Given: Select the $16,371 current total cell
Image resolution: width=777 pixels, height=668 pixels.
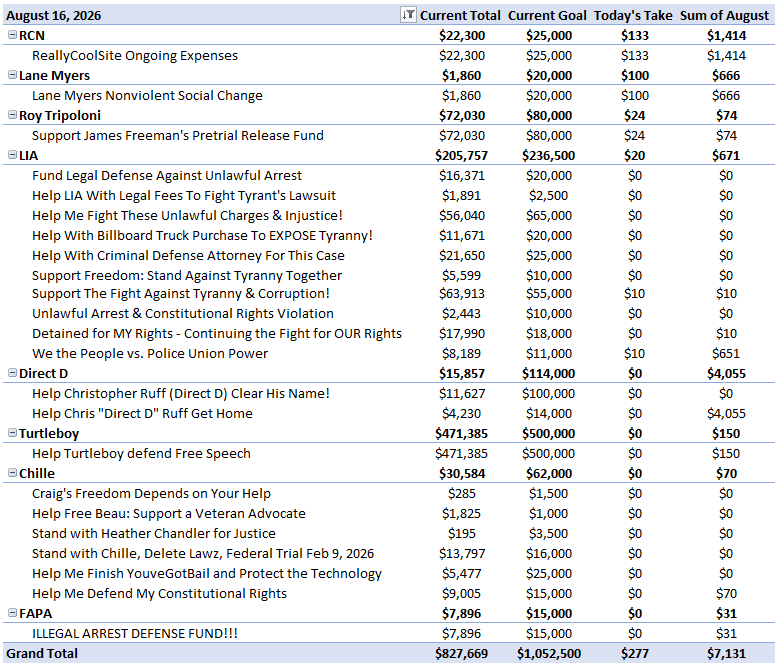Looking at the screenshot, I should [x=462, y=175].
